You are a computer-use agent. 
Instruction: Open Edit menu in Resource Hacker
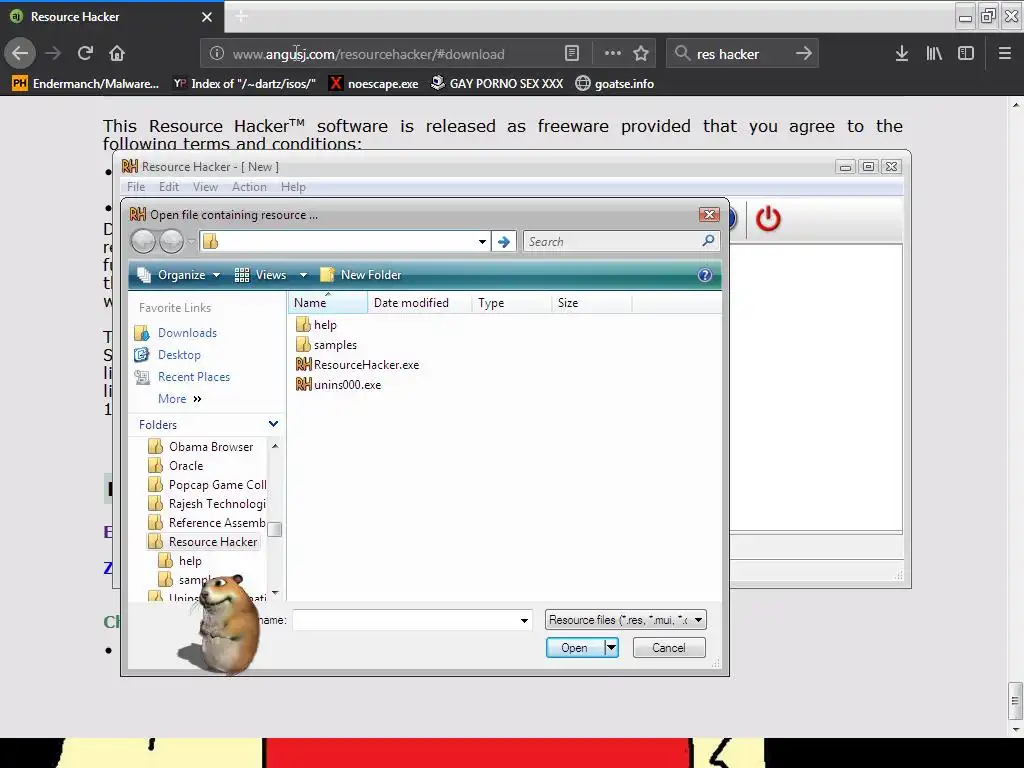coord(168,187)
